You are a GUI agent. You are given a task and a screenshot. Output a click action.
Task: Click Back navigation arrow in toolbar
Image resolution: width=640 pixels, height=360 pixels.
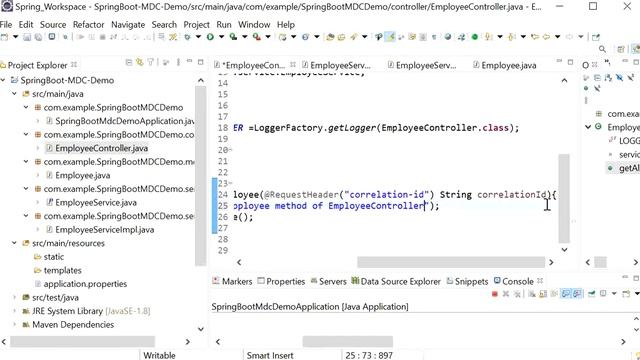coord(546,37)
